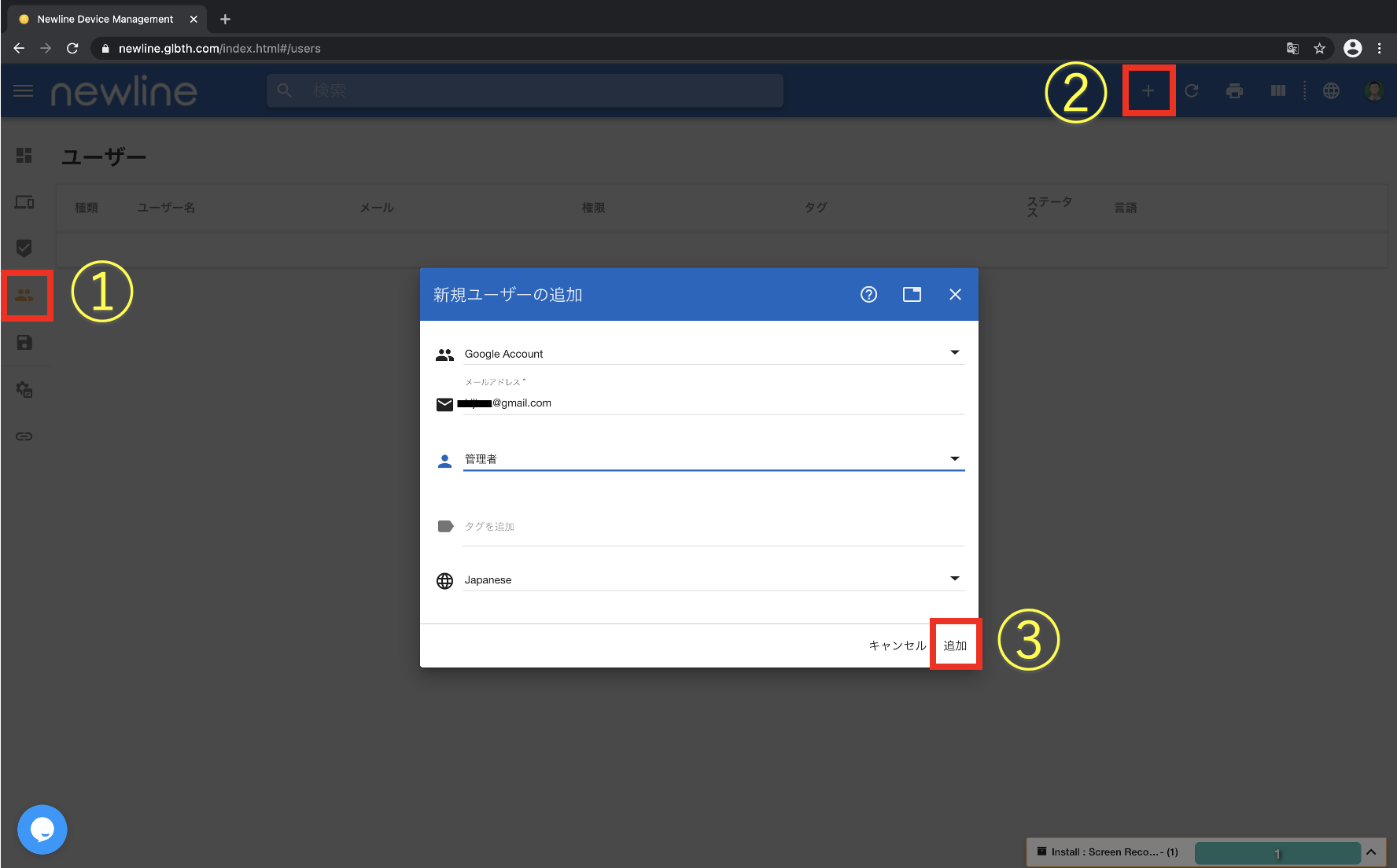Click the help icon in dialog header
The height and width of the screenshot is (868, 1397).
[868, 294]
